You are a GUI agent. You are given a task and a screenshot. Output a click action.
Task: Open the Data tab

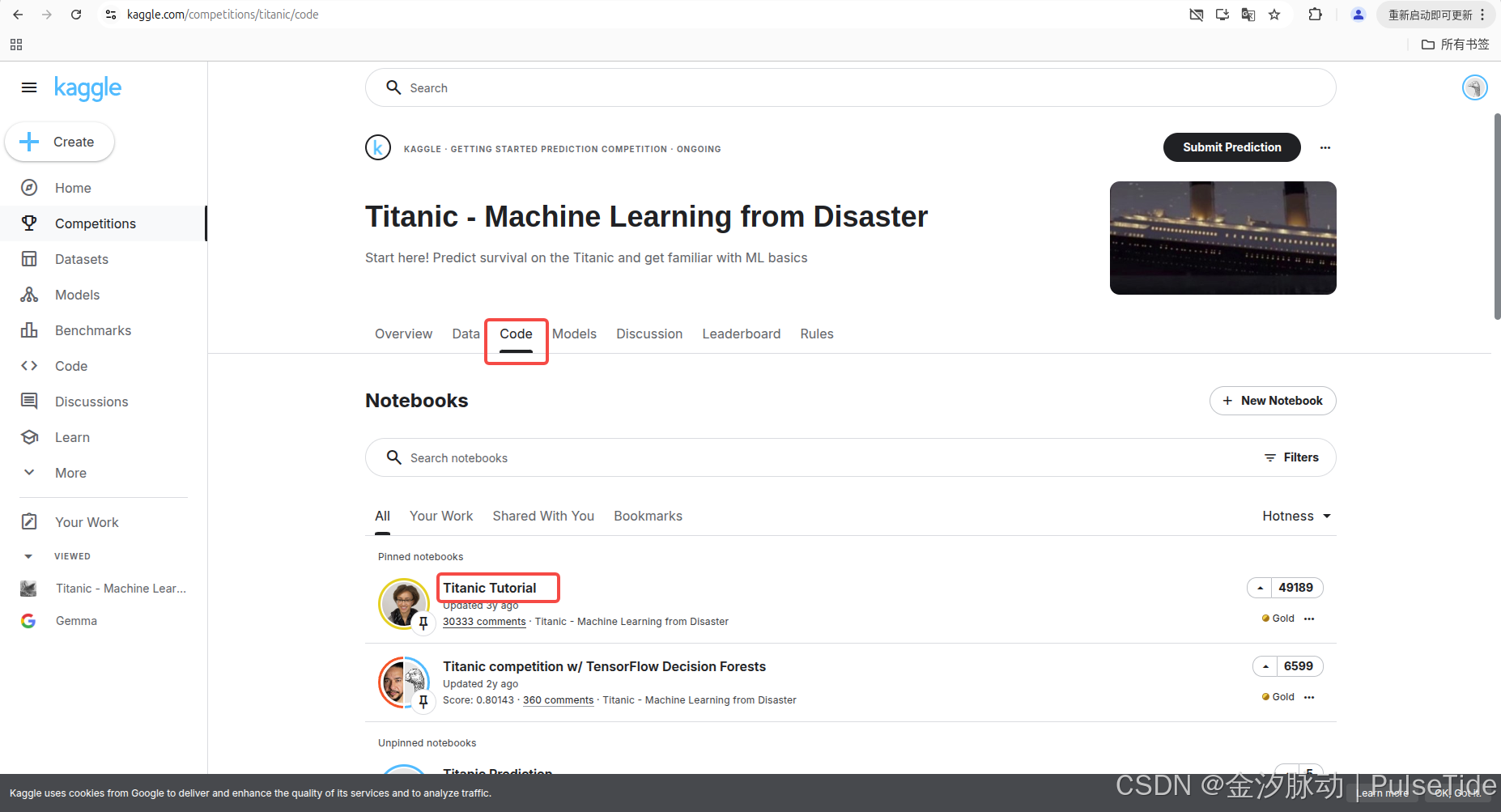pyautogui.click(x=466, y=334)
